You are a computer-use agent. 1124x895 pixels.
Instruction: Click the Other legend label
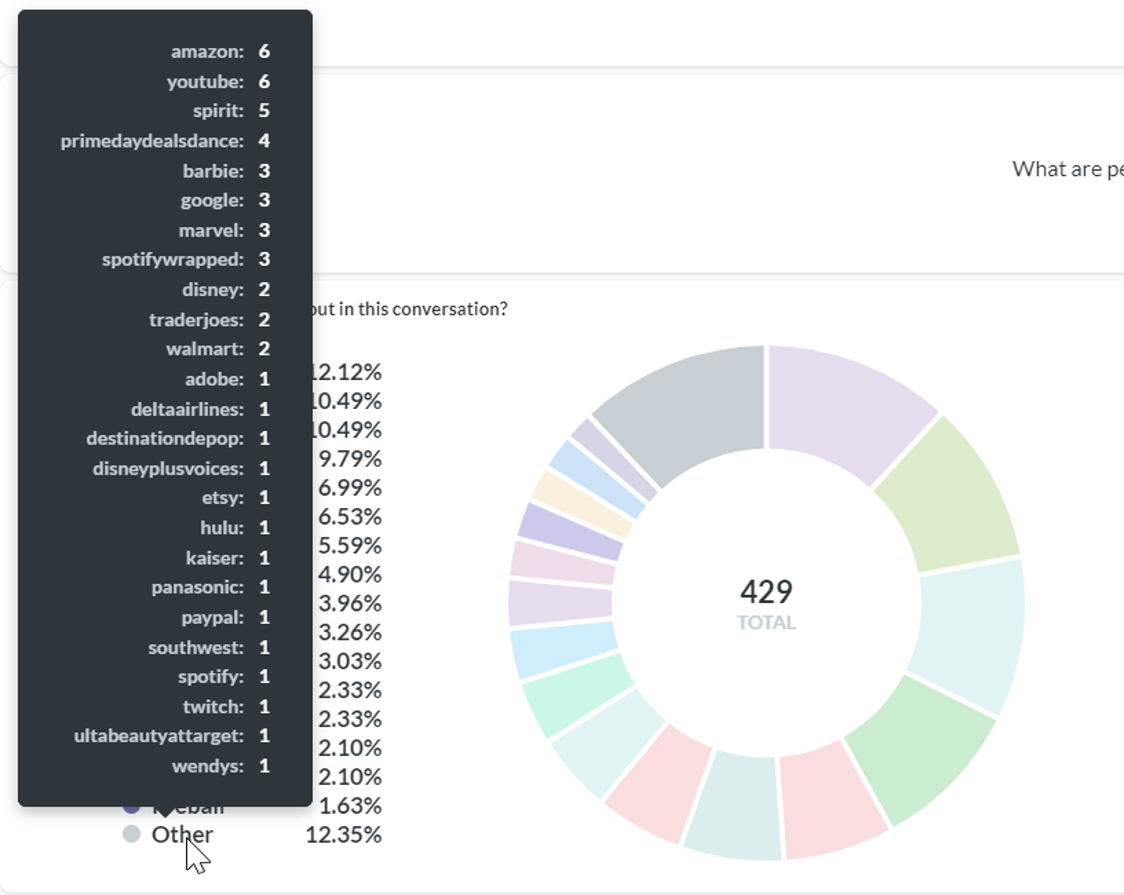click(182, 834)
